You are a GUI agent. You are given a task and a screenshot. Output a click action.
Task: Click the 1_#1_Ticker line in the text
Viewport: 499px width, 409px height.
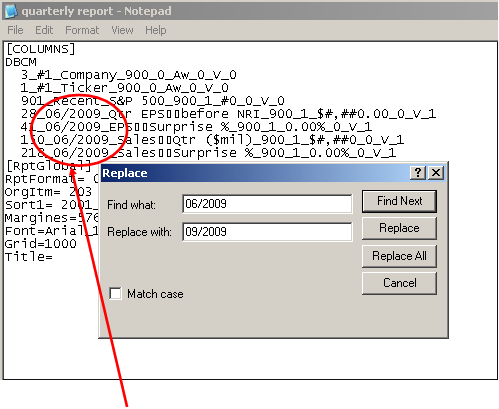(125, 88)
